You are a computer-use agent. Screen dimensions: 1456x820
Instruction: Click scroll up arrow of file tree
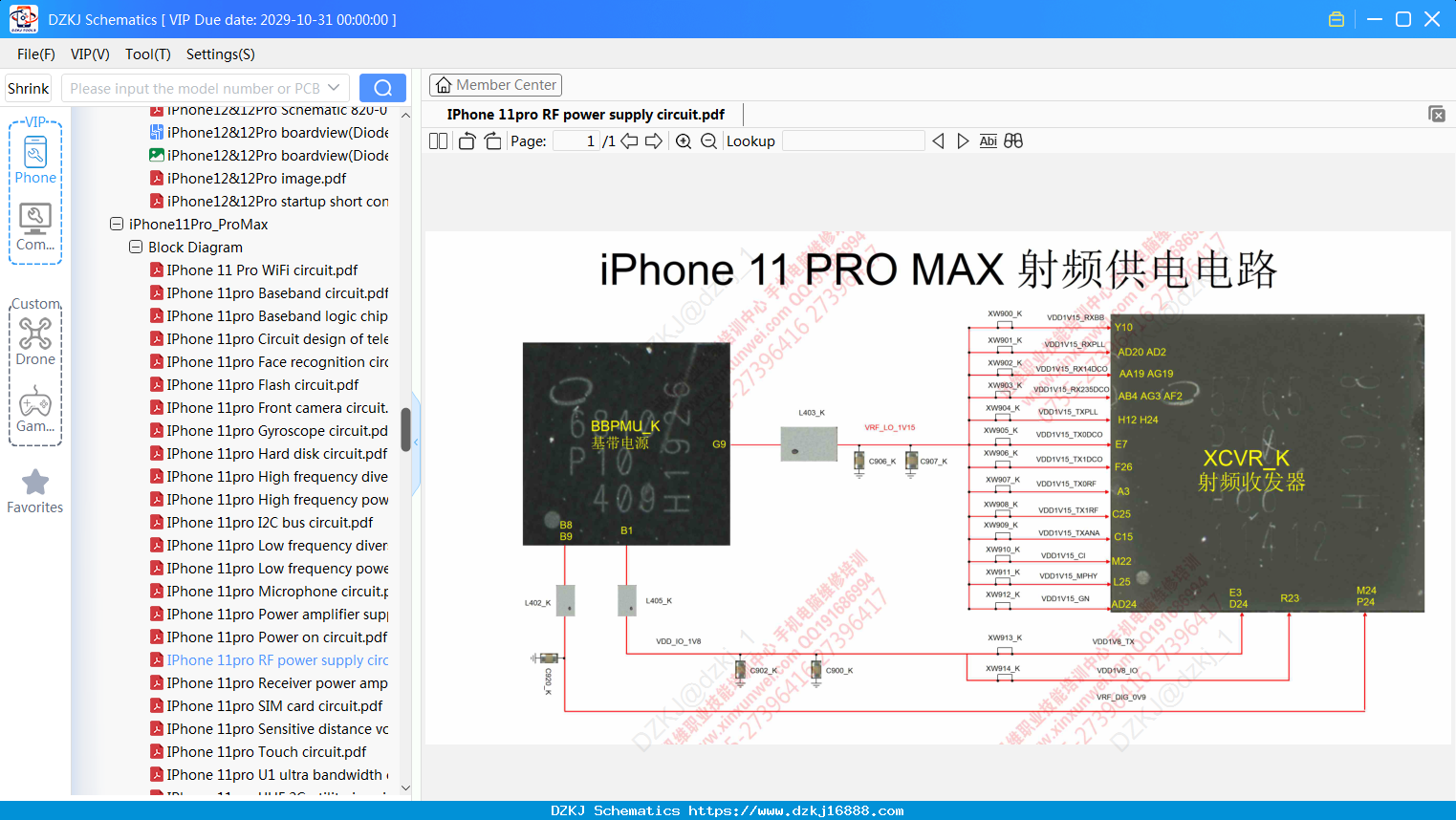405,115
